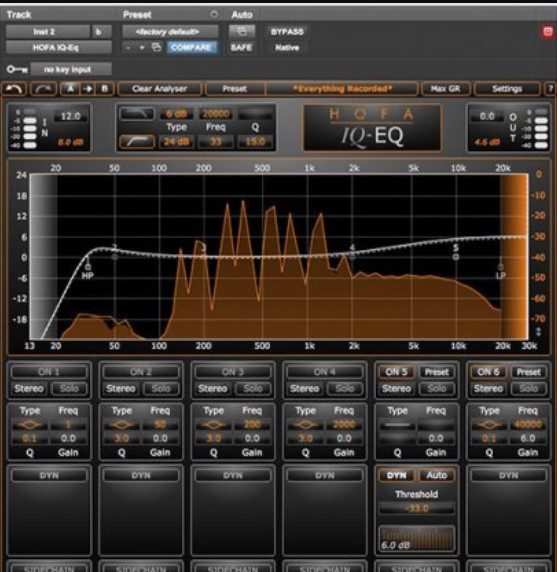This screenshot has height=572, width=557.
Task: Toggle the COMPARE button
Action: (191, 47)
